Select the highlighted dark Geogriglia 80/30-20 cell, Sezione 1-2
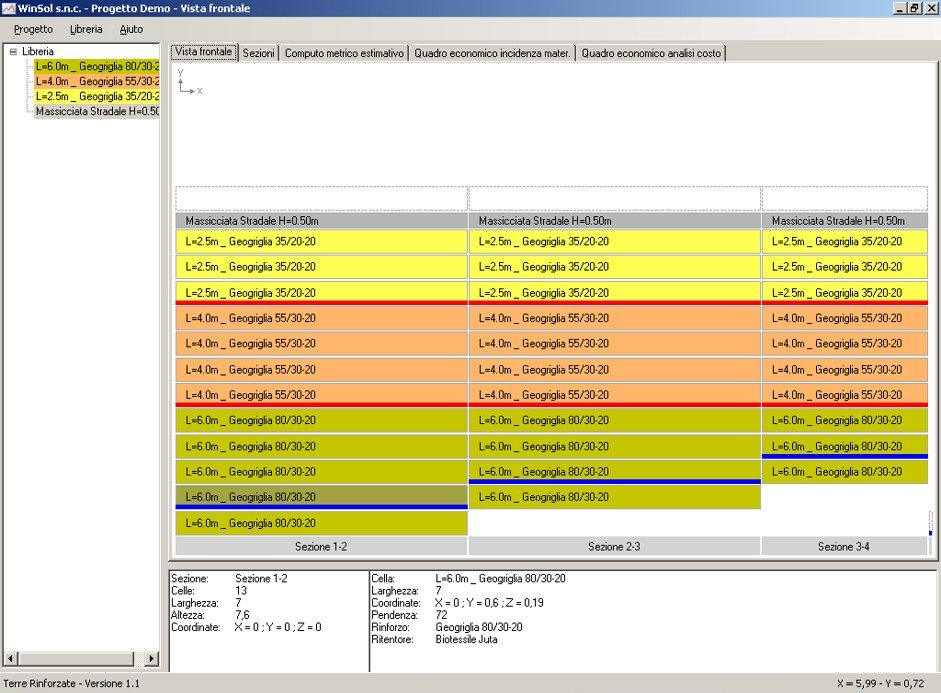Image resolution: width=941 pixels, height=693 pixels. click(x=321, y=497)
